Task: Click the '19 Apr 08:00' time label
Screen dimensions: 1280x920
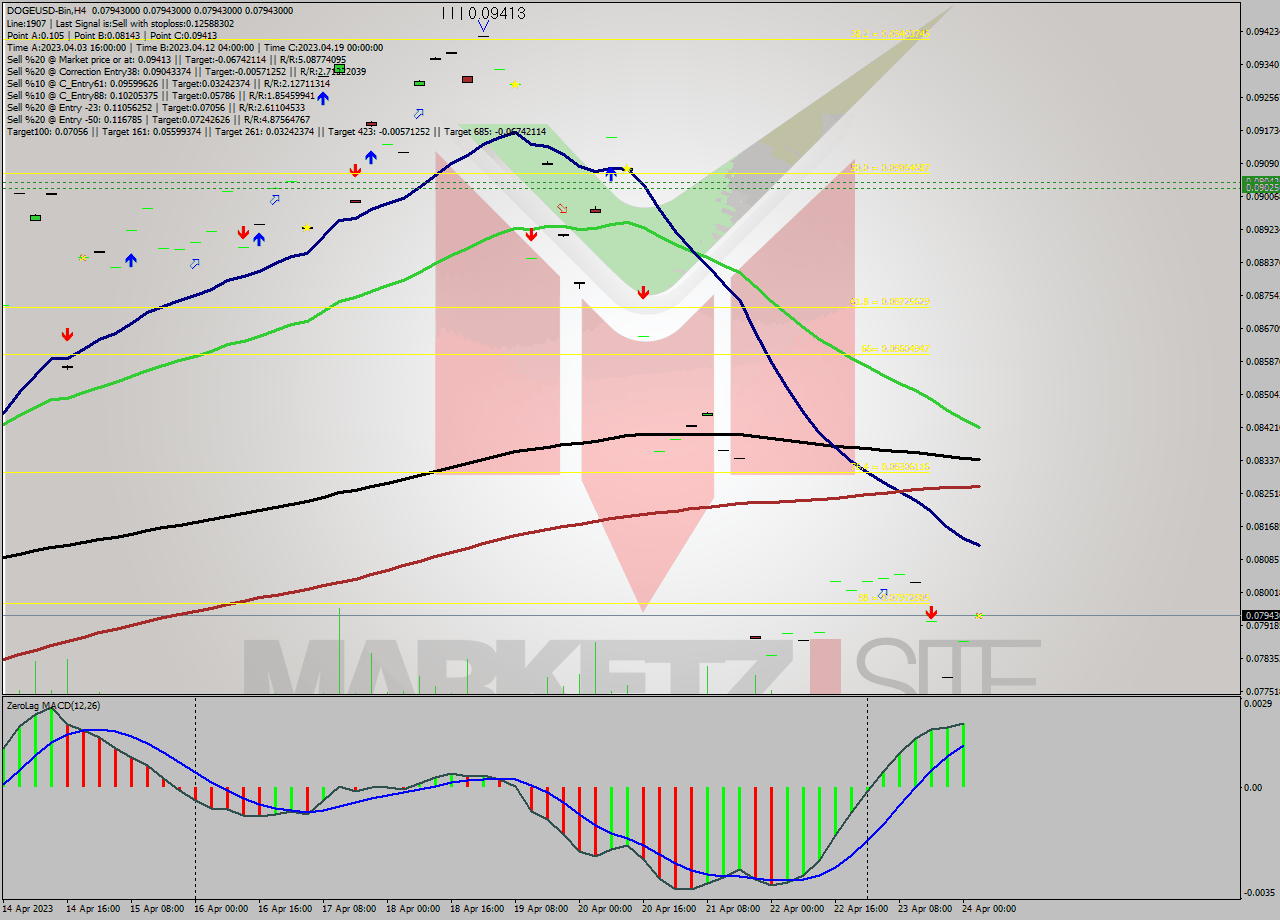Action: (x=541, y=909)
